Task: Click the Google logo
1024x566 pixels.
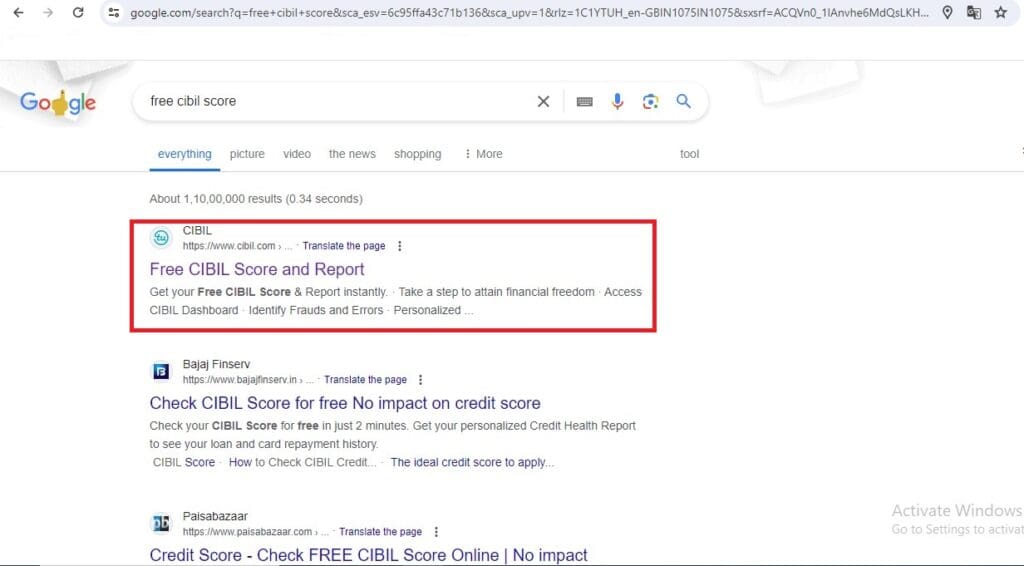Action: pos(57,102)
